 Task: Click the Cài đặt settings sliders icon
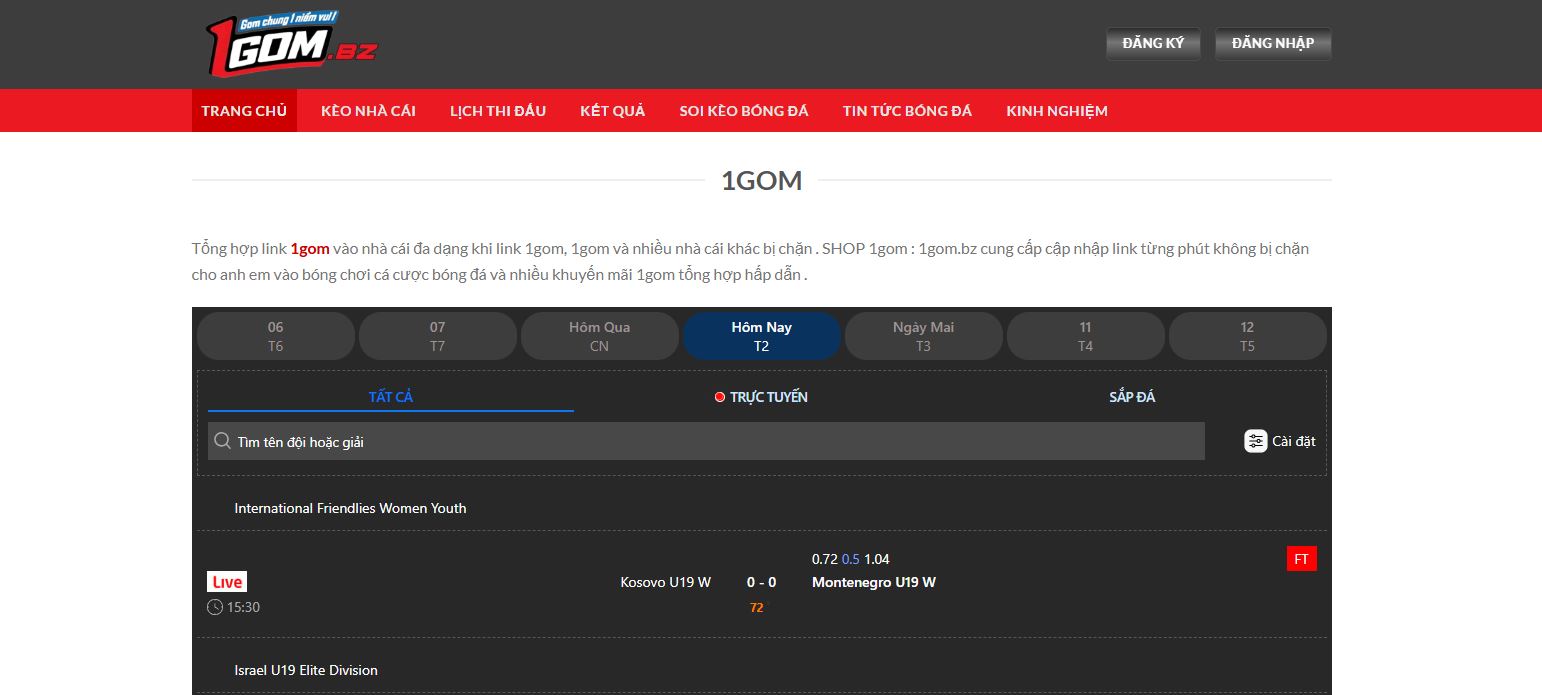click(1255, 441)
